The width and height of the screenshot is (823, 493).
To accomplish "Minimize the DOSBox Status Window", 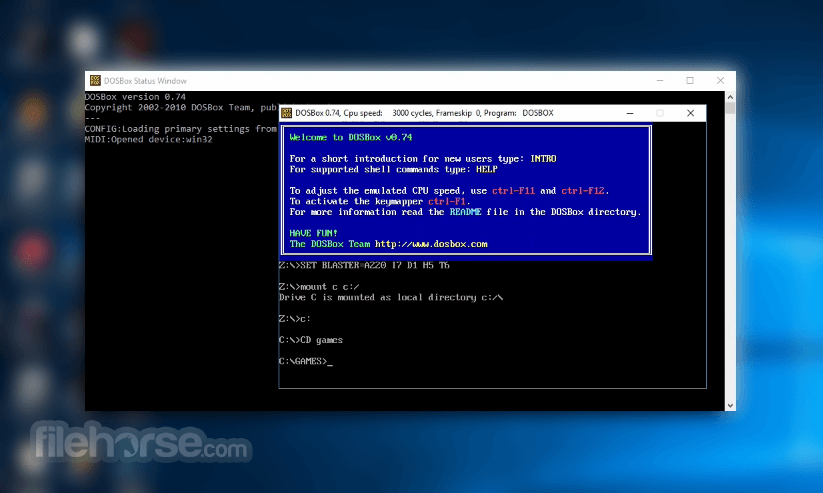I will tap(660, 80).
